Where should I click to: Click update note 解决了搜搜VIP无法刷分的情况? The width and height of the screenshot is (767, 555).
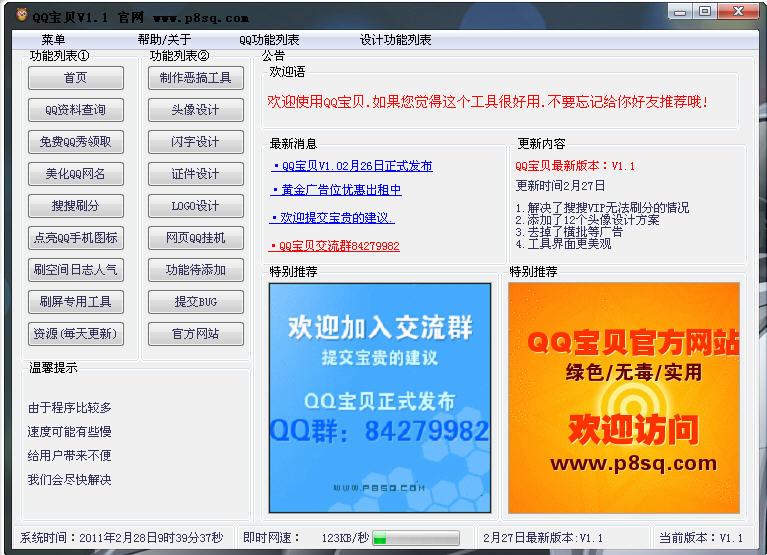(602, 208)
